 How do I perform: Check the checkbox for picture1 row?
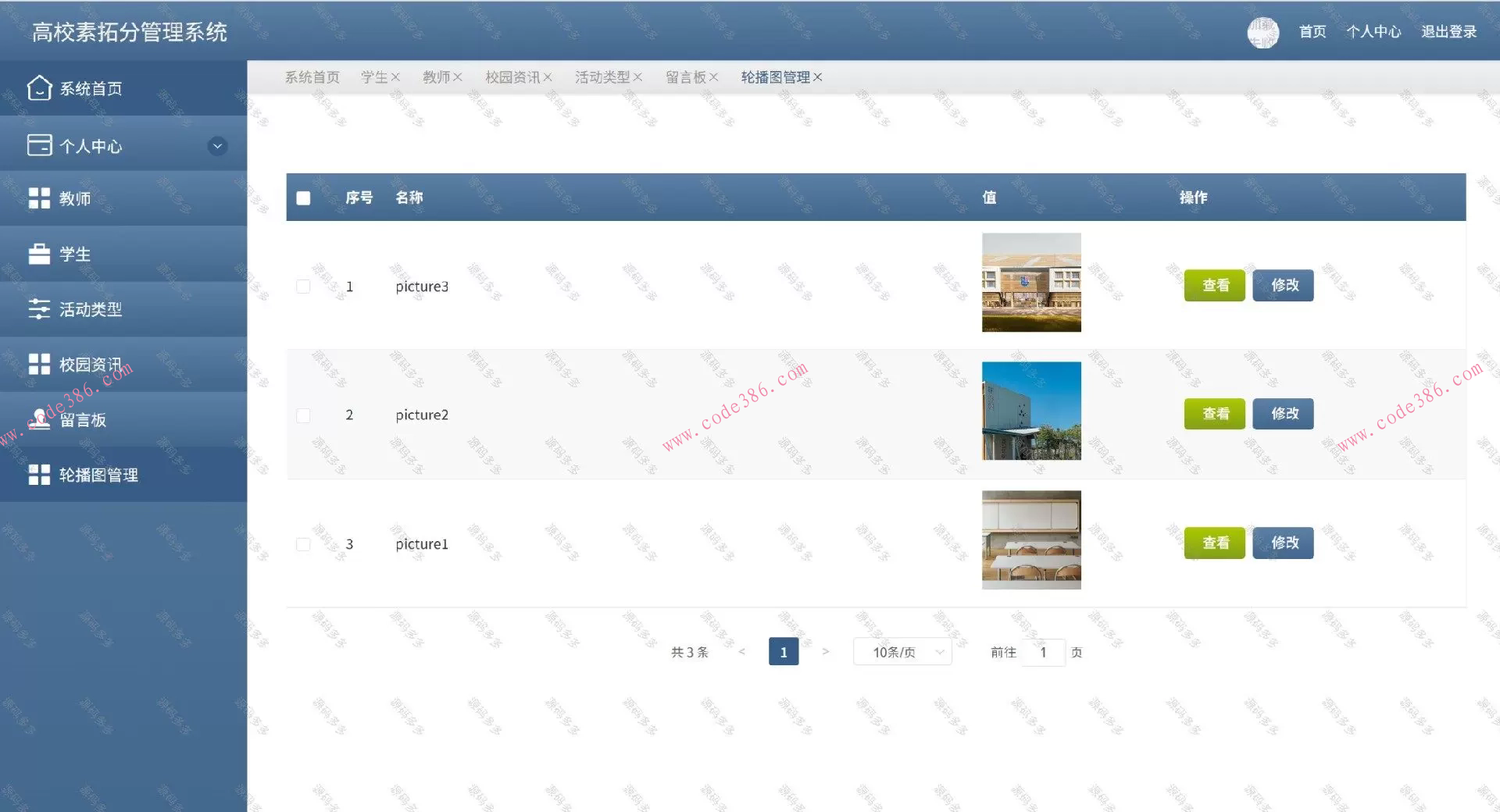point(303,544)
